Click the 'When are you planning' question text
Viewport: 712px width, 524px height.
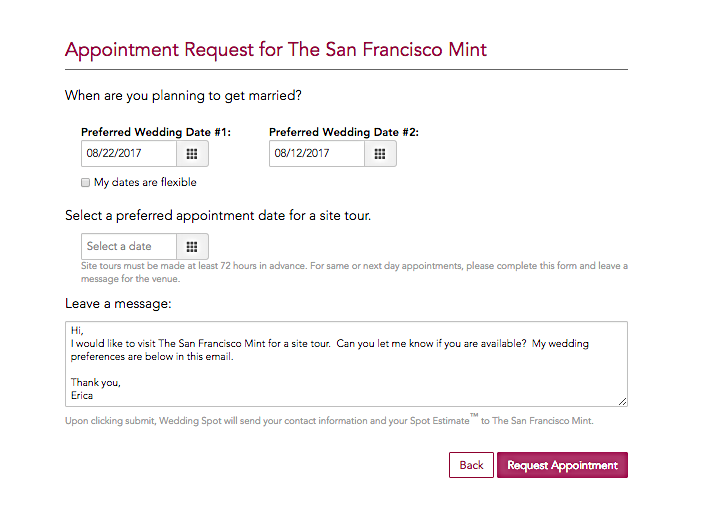(183, 96)
